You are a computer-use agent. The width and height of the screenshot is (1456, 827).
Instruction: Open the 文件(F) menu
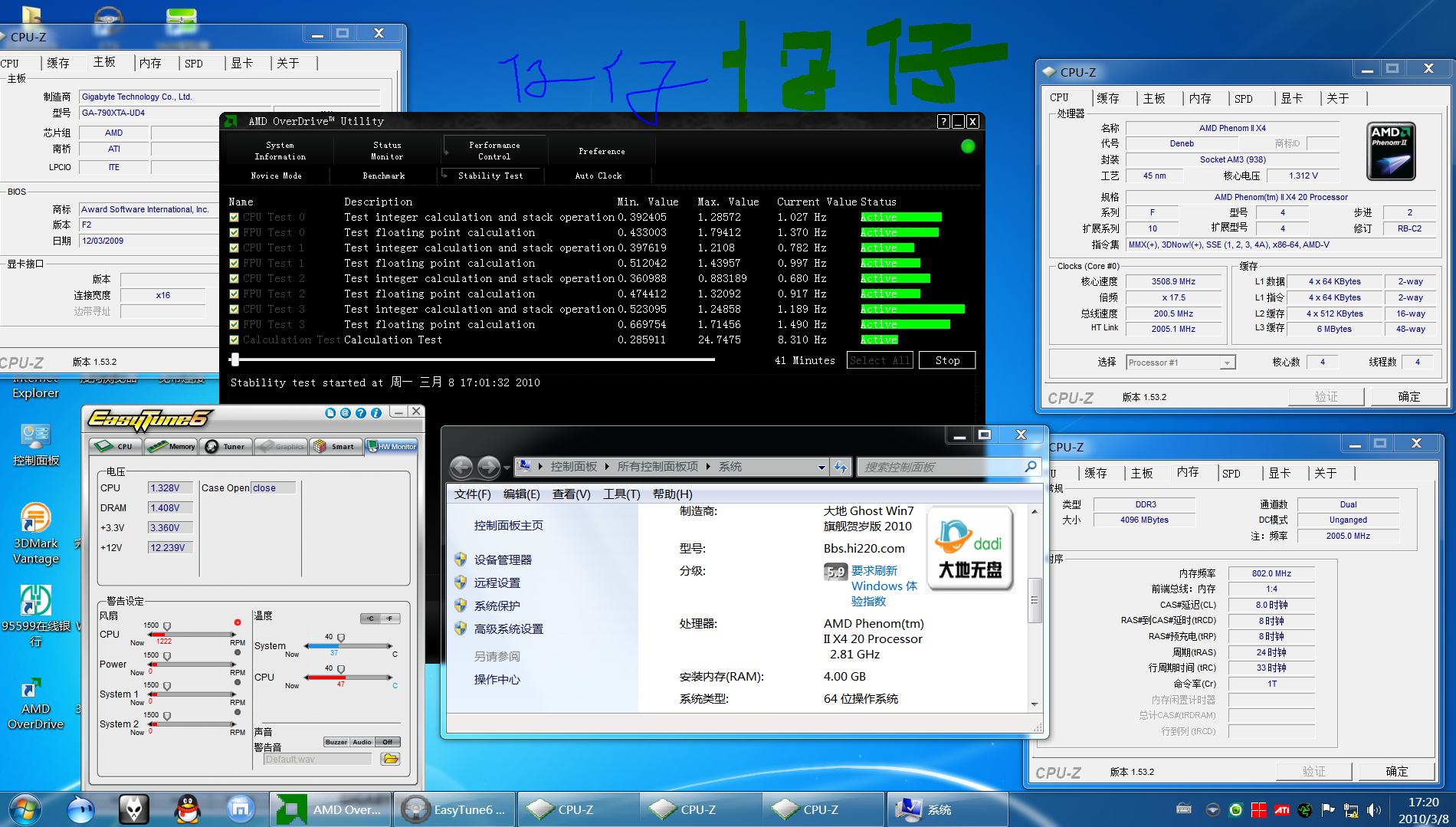pos(472,494)
